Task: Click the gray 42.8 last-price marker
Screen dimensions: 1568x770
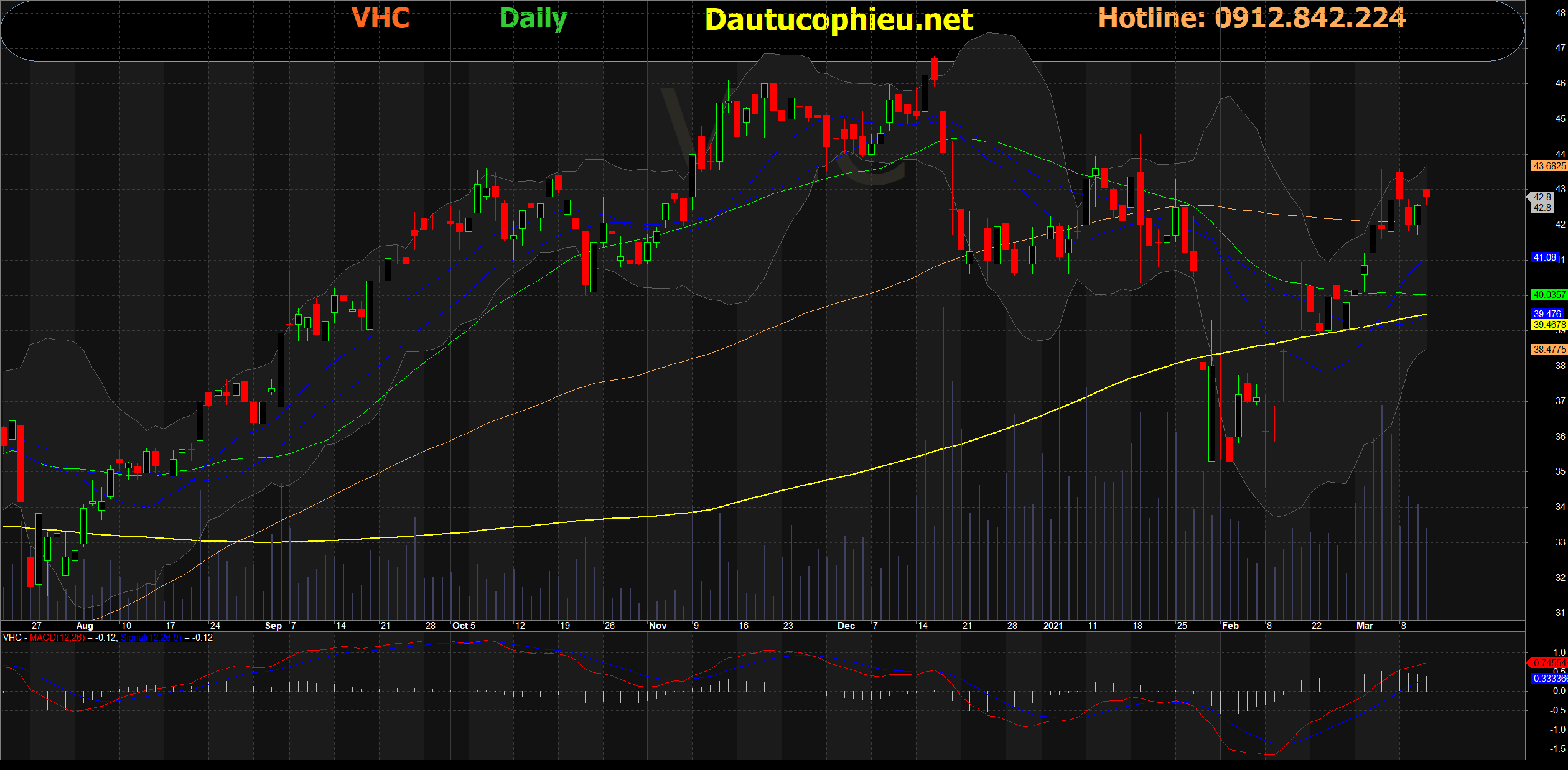Action: [x=1542, y=202]
